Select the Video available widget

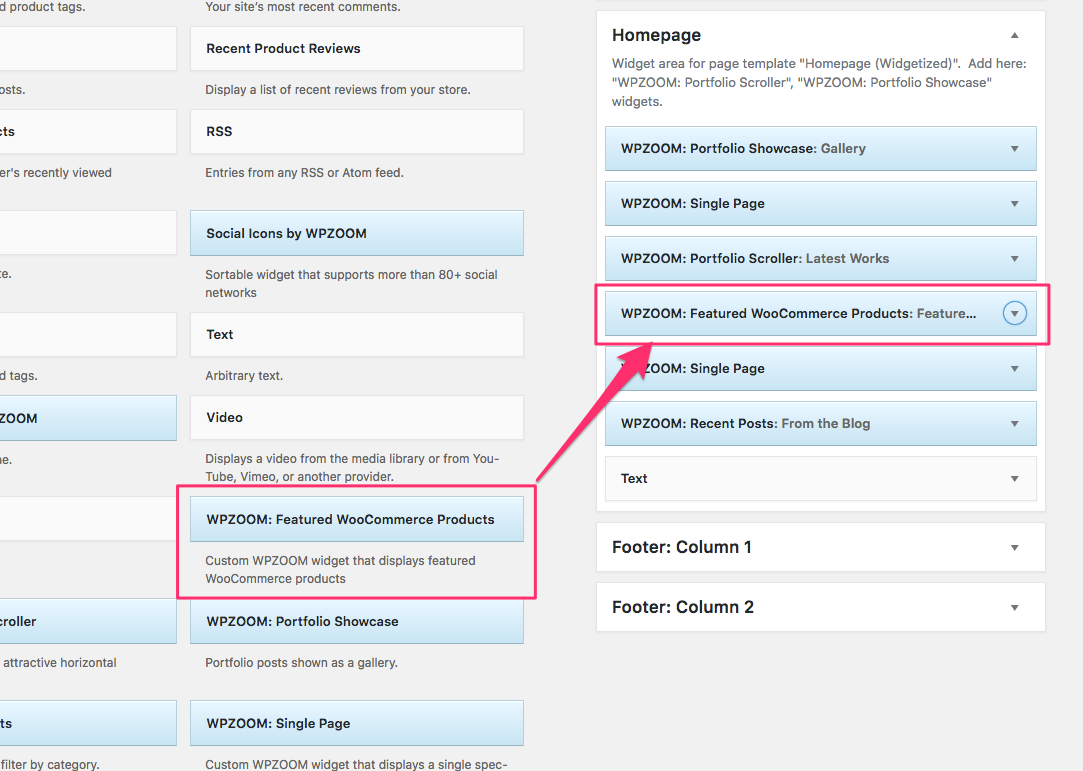[356, 418]
